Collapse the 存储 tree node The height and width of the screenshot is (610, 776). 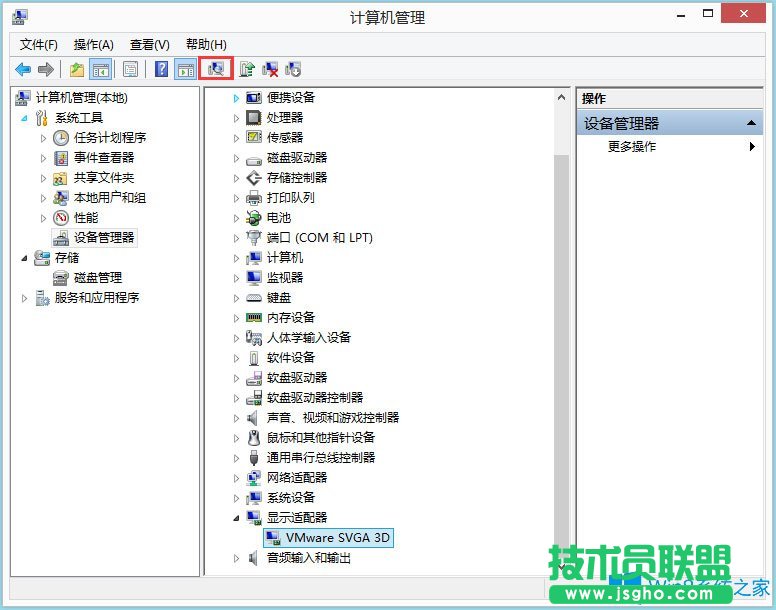click(24, 258)
